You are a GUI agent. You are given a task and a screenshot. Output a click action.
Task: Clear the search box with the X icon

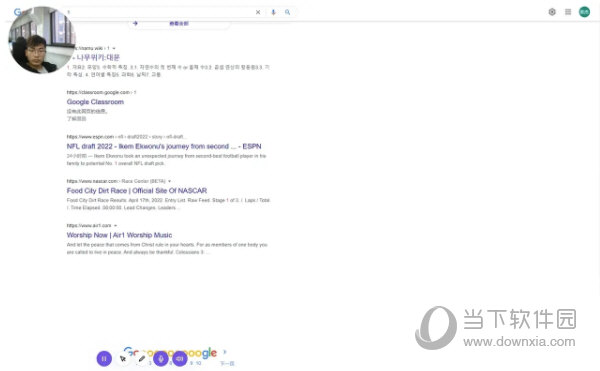point(258,12)
